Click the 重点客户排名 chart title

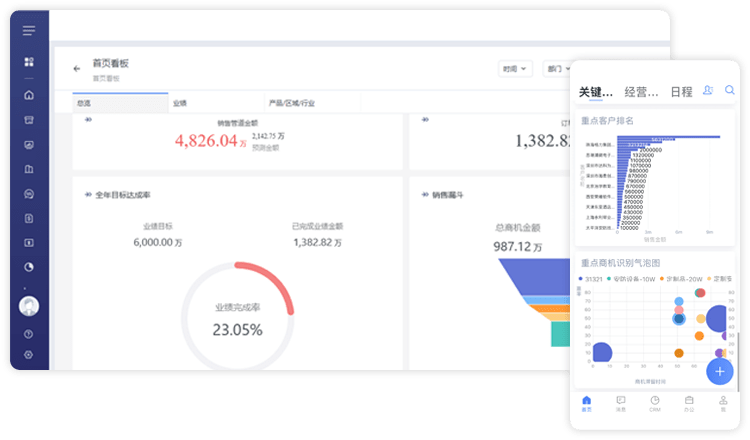pyautogui.click(x=607, y=121)
